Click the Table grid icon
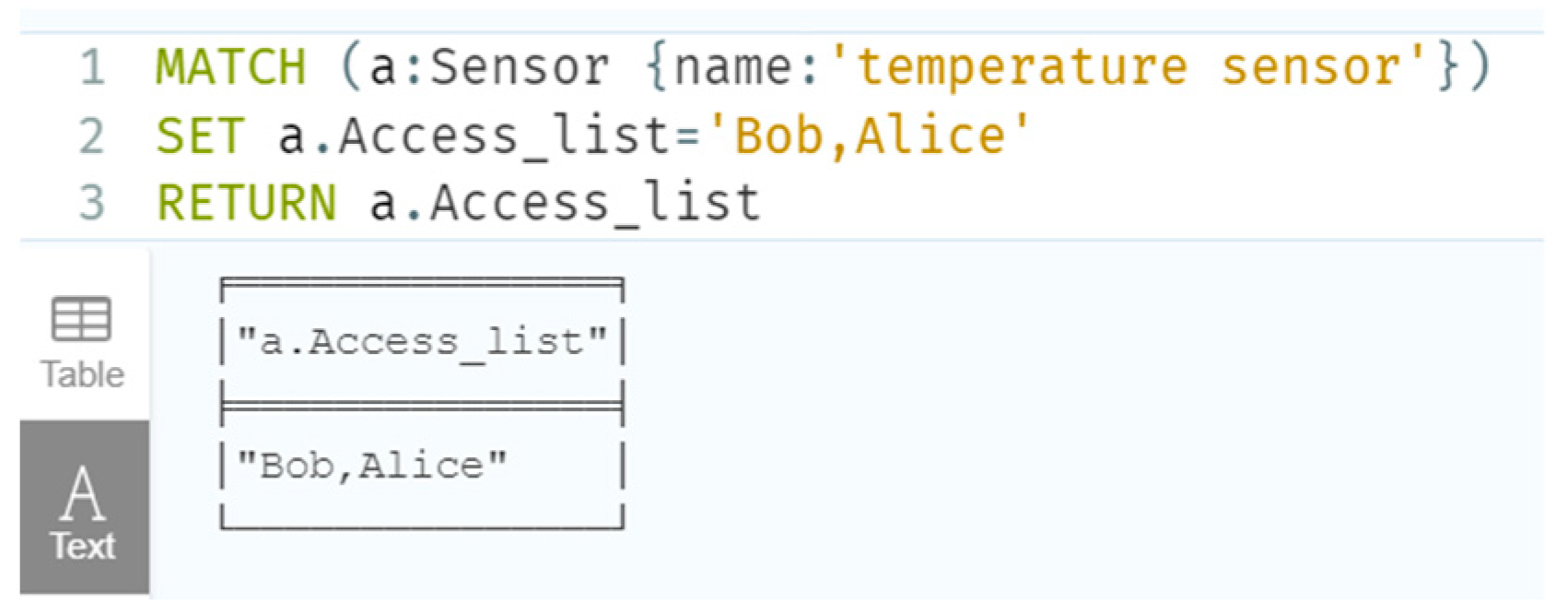 (81, 320)
